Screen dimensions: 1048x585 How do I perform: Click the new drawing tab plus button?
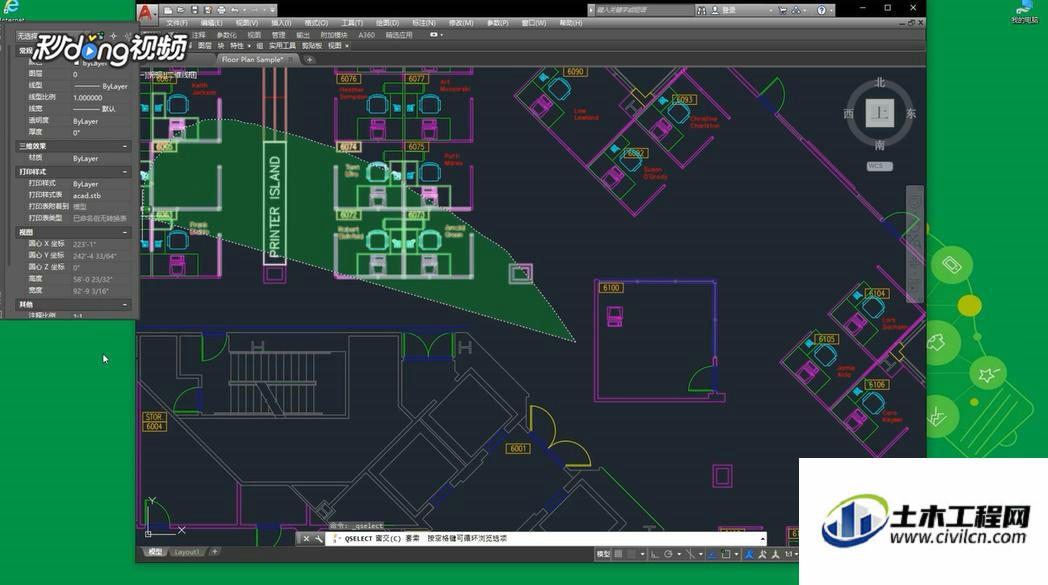click(309, 60)
